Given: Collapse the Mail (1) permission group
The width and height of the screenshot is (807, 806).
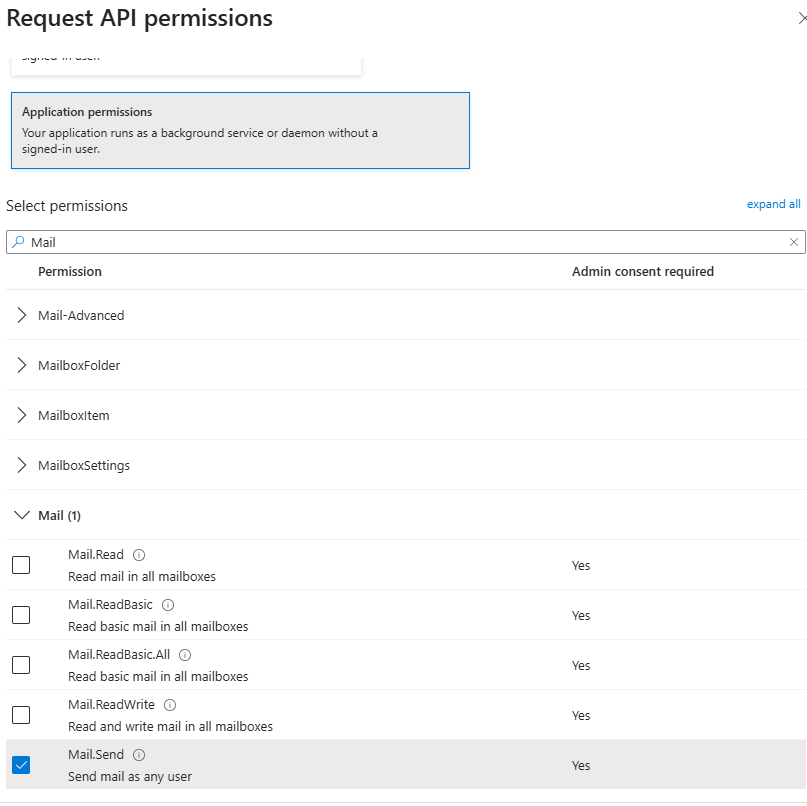Looking at the screenshot, I should point(22,515).
